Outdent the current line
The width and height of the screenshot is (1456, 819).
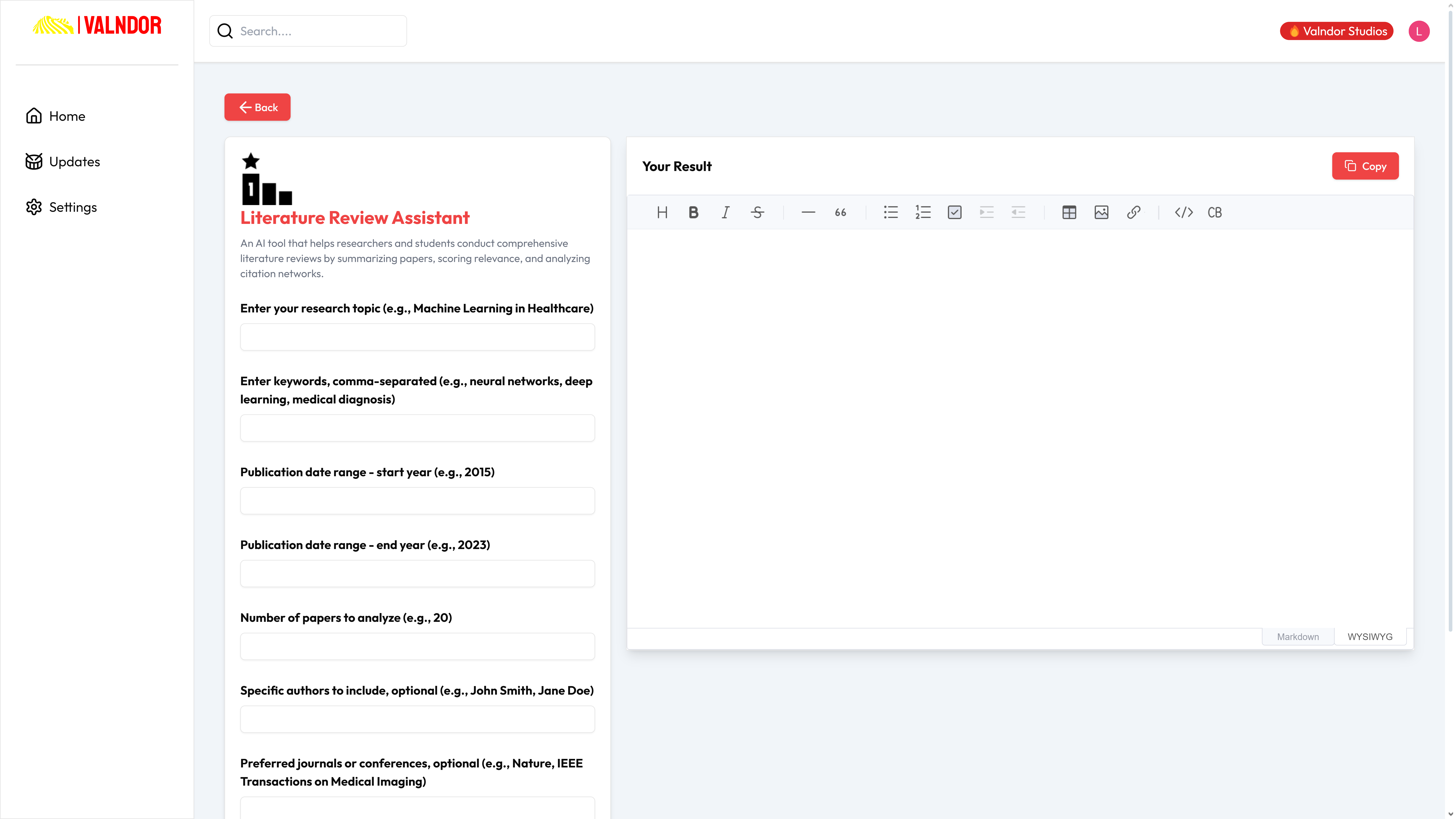[x=1018, y=213]
